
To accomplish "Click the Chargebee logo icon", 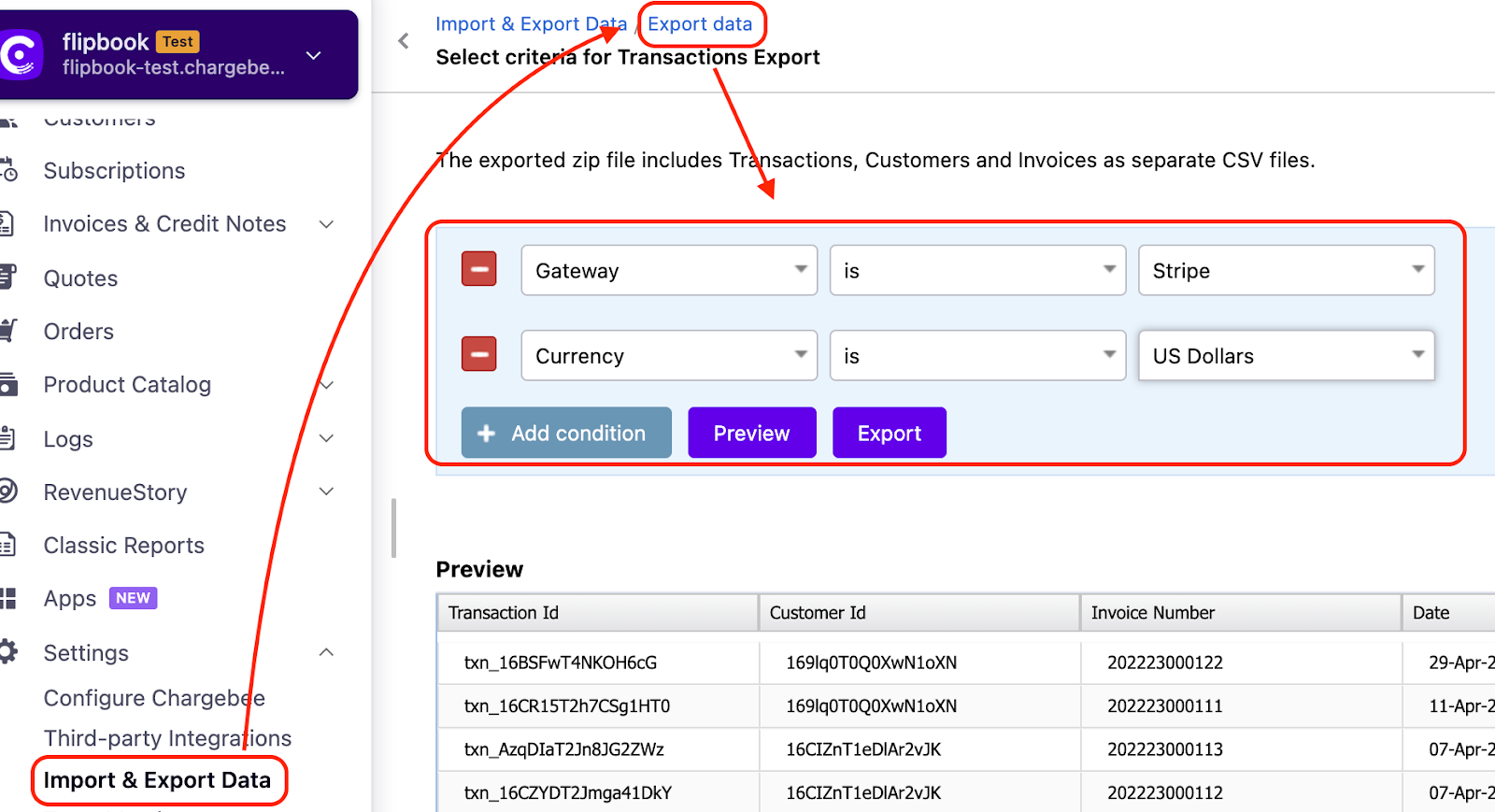I will (21, 54).
